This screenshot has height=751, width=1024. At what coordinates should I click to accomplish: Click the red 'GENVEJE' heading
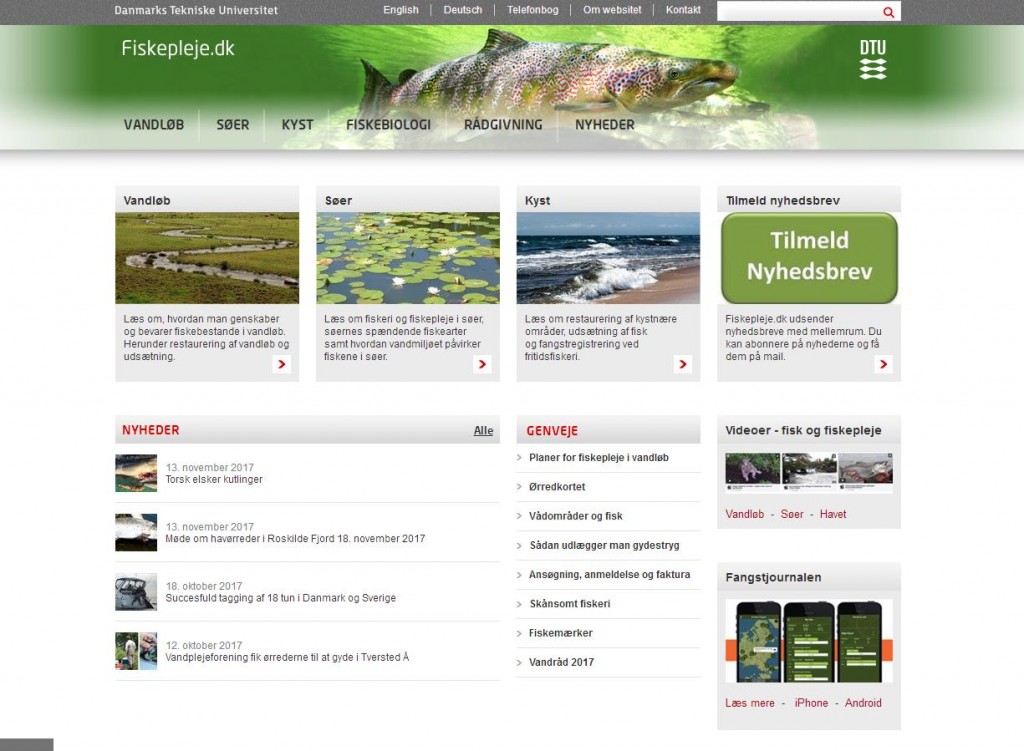(x=552, y=431)
